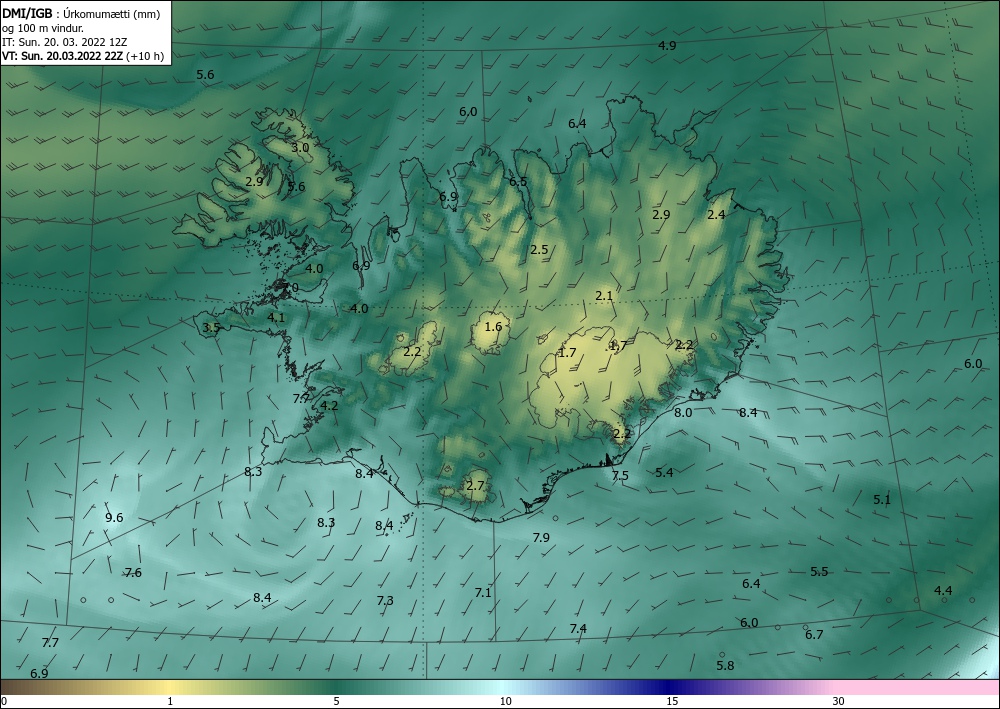1000x709 pixels.
Task: Click the 5.8 value on the map
Action: click(725, 666)
